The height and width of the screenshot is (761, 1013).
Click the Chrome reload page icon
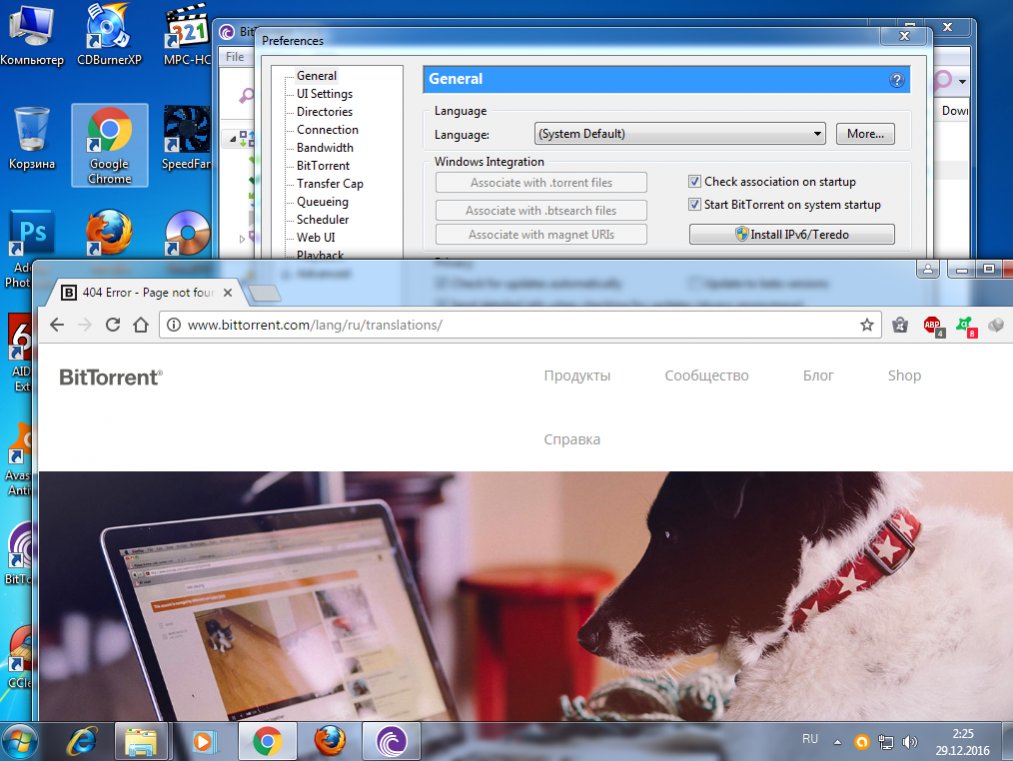(x=113, y=325)
